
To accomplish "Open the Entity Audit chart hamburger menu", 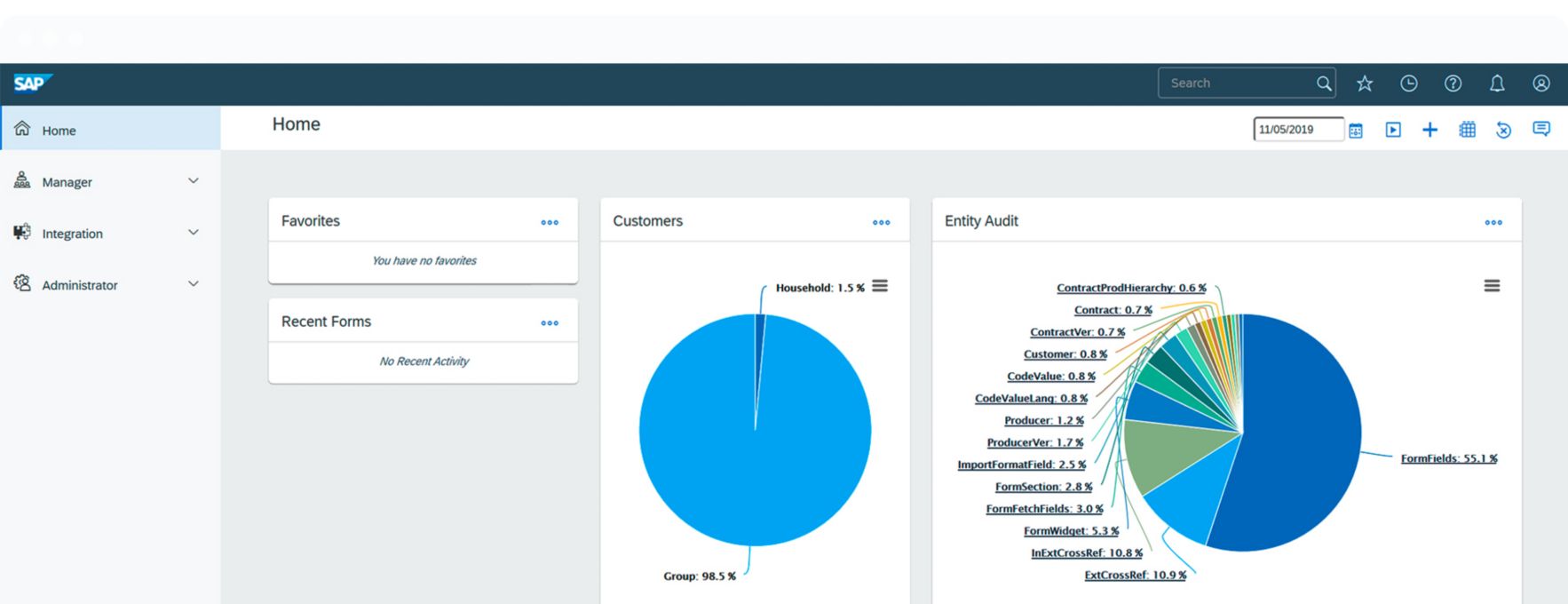I will click(1492, 286).
